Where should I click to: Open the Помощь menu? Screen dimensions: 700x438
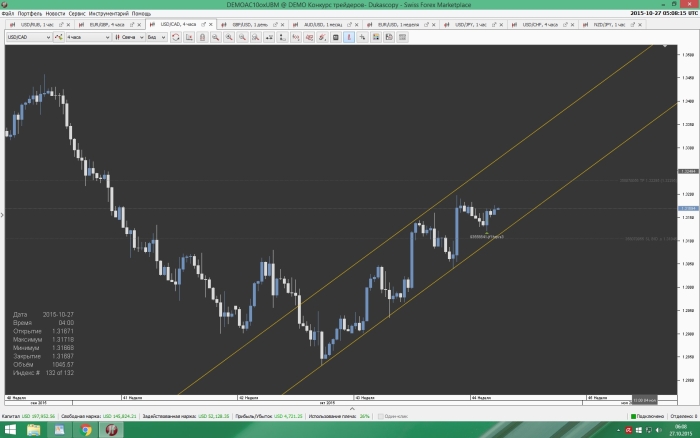tap(141, 13)
